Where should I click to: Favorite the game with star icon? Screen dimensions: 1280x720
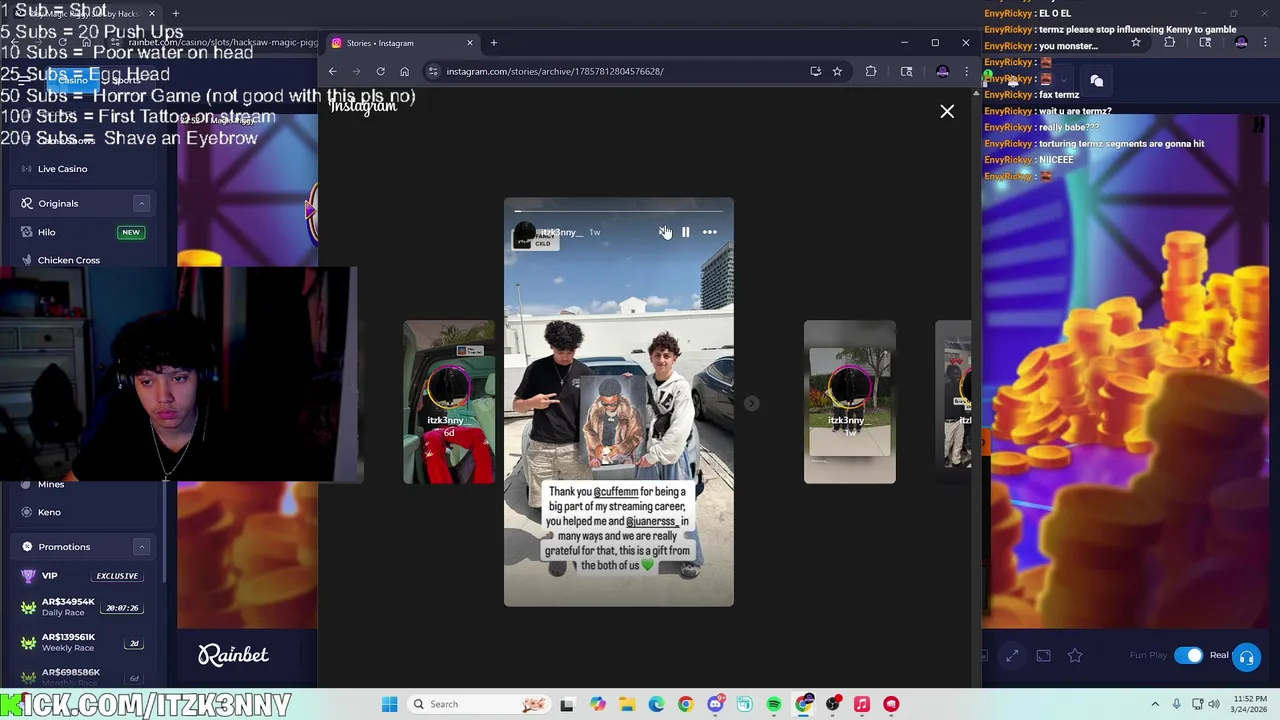pyautogui.click(x=1075, y=655)
